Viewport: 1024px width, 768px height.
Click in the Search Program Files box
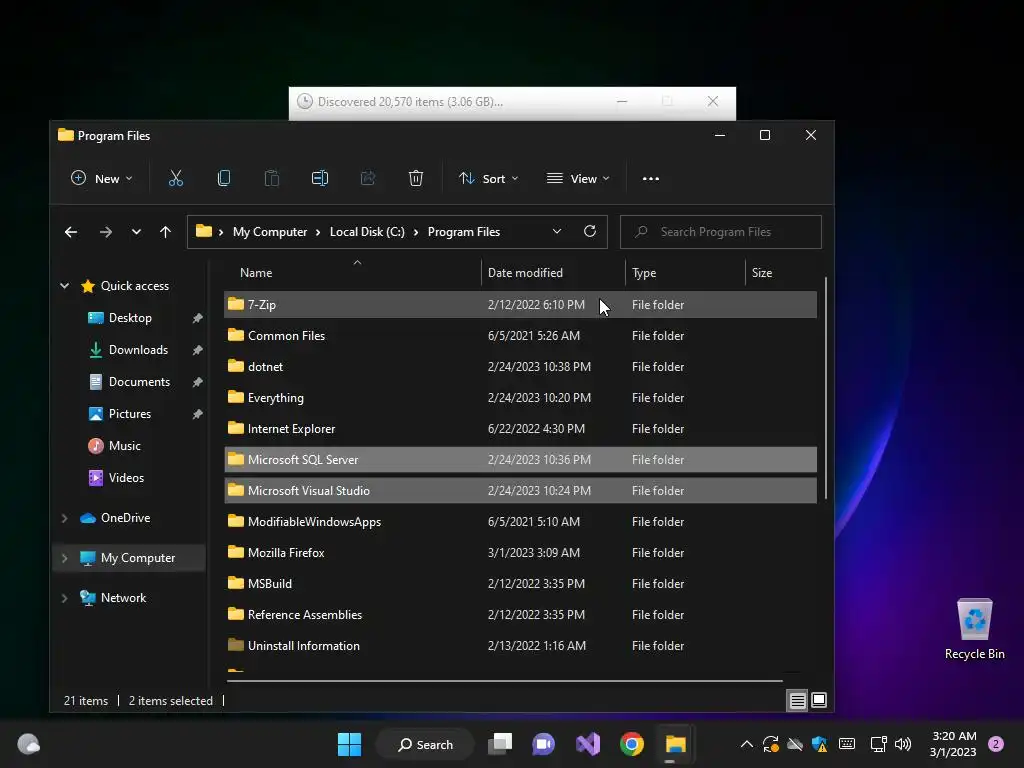click(x=720, y=232)
